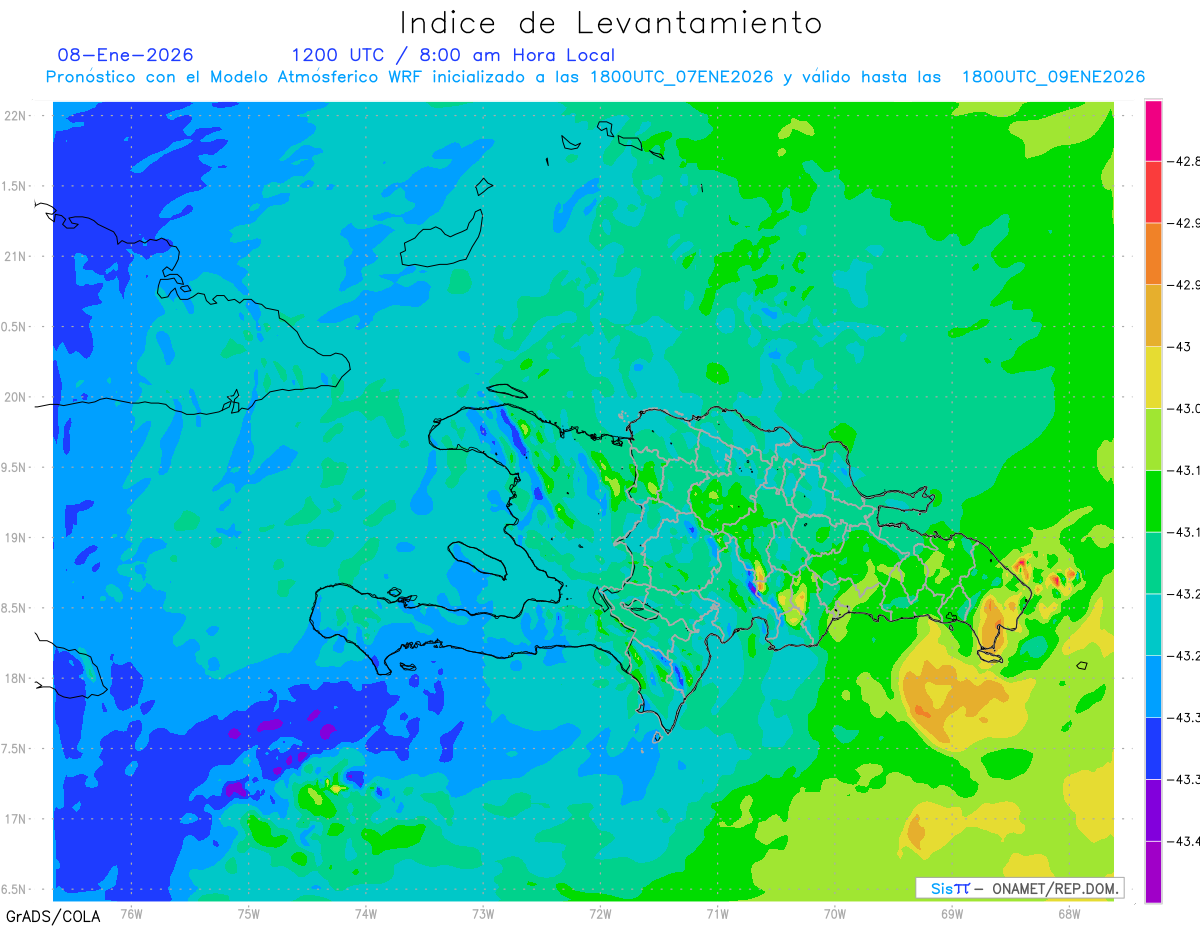Image resolution: width=1200 pixels, height=927 pixels.
Task: Click the '21N' latitude label
Action: coord(16,256)
